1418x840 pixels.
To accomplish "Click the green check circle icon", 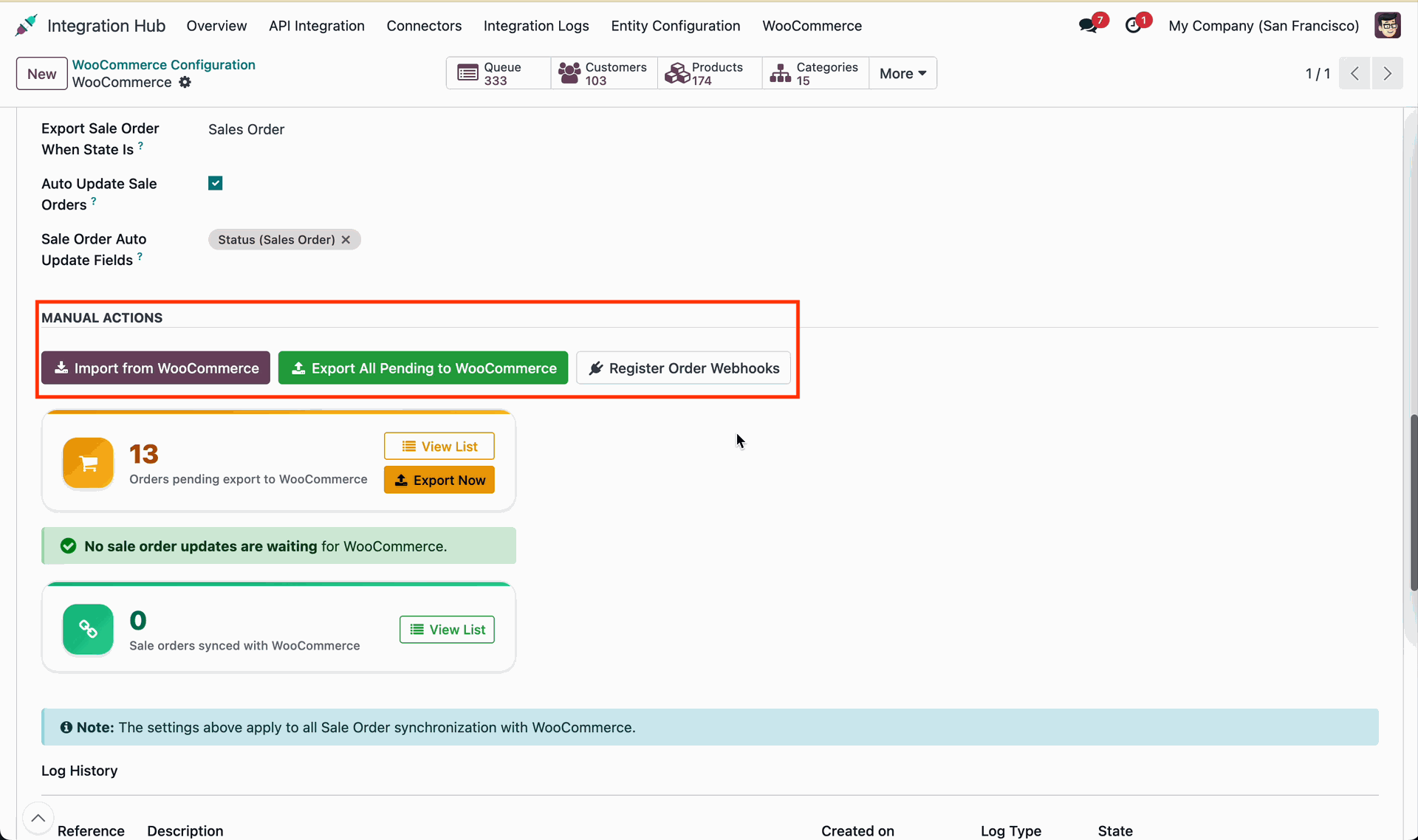I will point(68,546).
